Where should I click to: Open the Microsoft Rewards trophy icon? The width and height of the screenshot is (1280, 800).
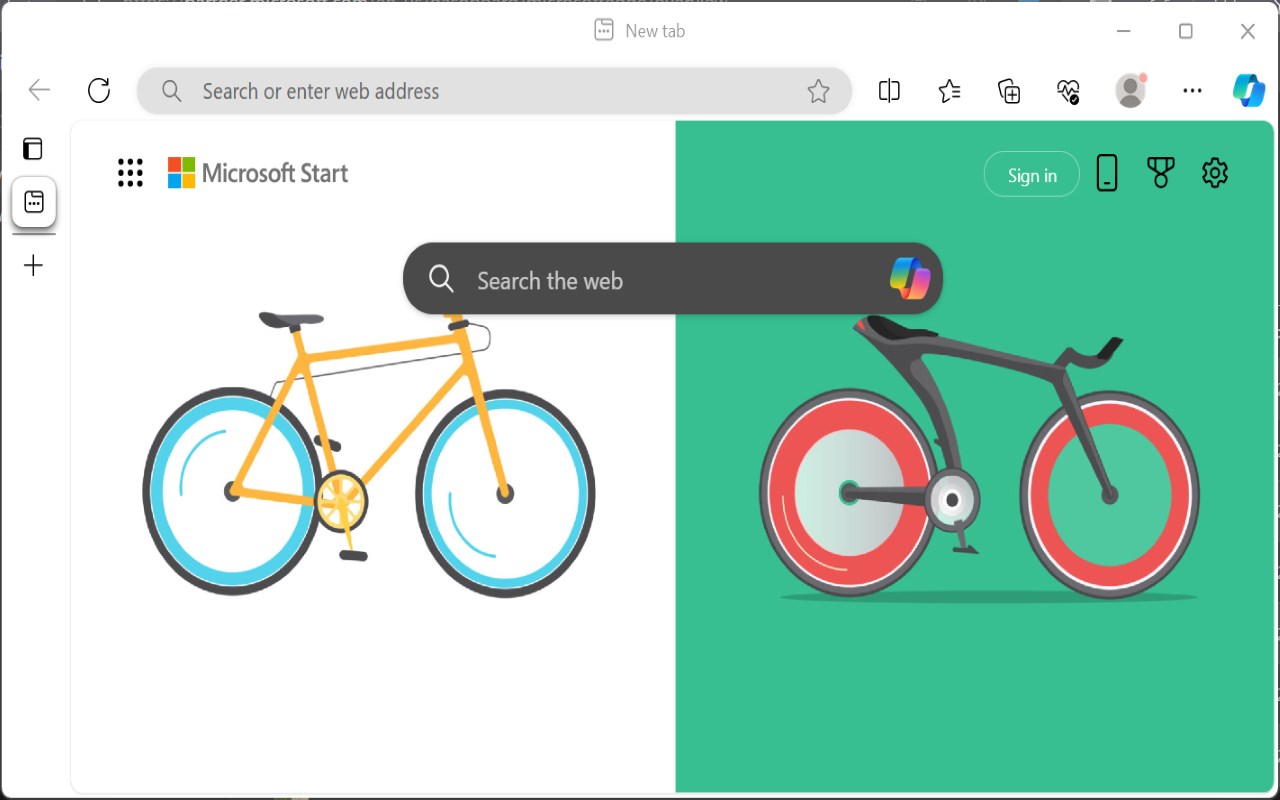pos(1160,173)
